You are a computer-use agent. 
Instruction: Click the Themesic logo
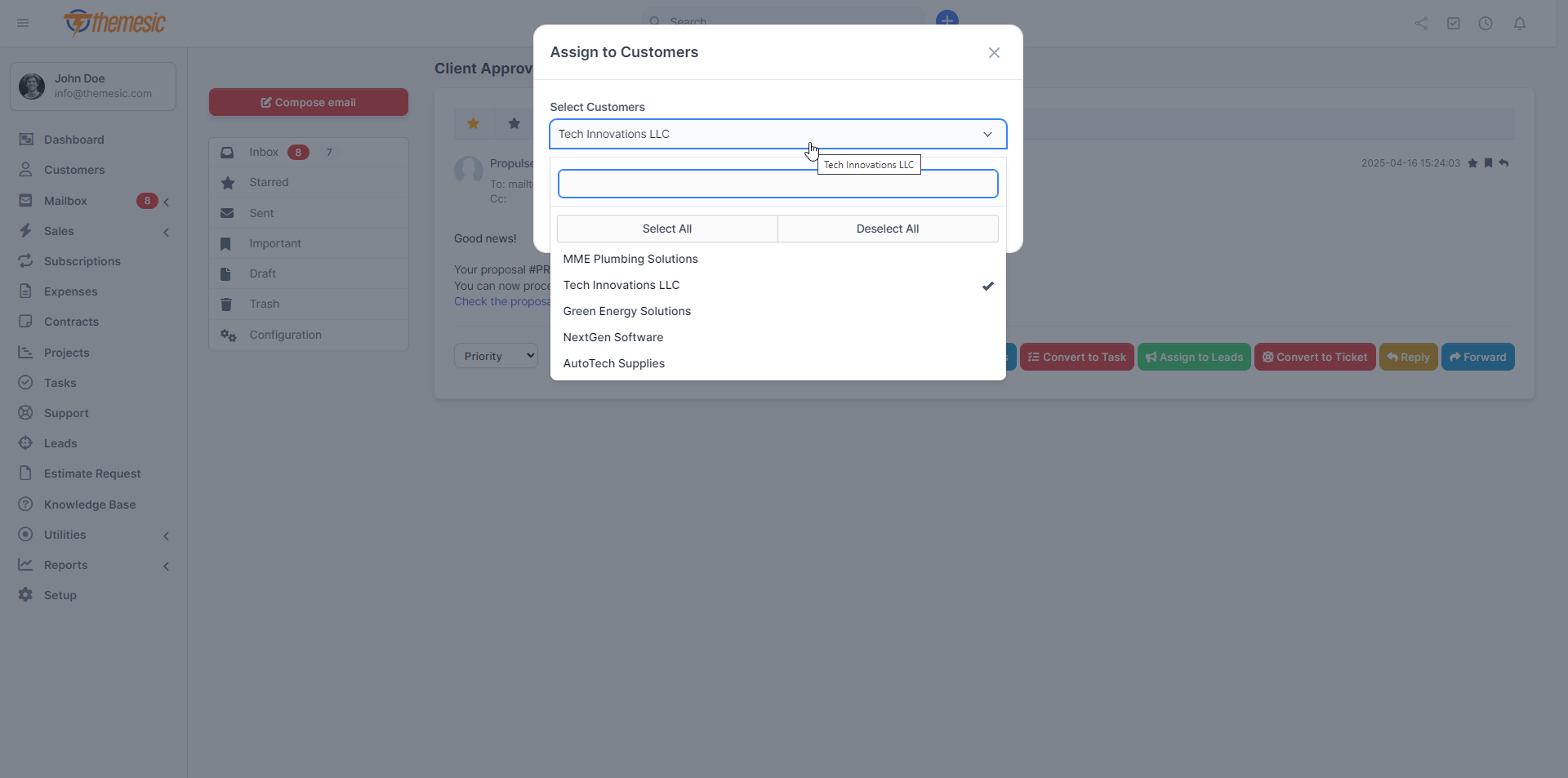(114, 23)
